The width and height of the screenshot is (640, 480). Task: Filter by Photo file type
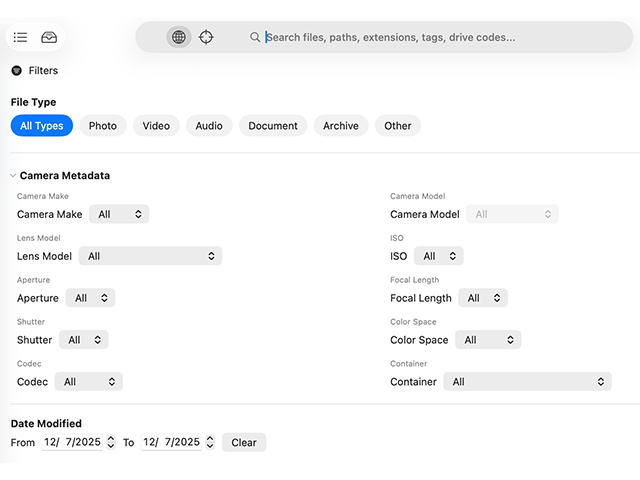coord(103,126)
